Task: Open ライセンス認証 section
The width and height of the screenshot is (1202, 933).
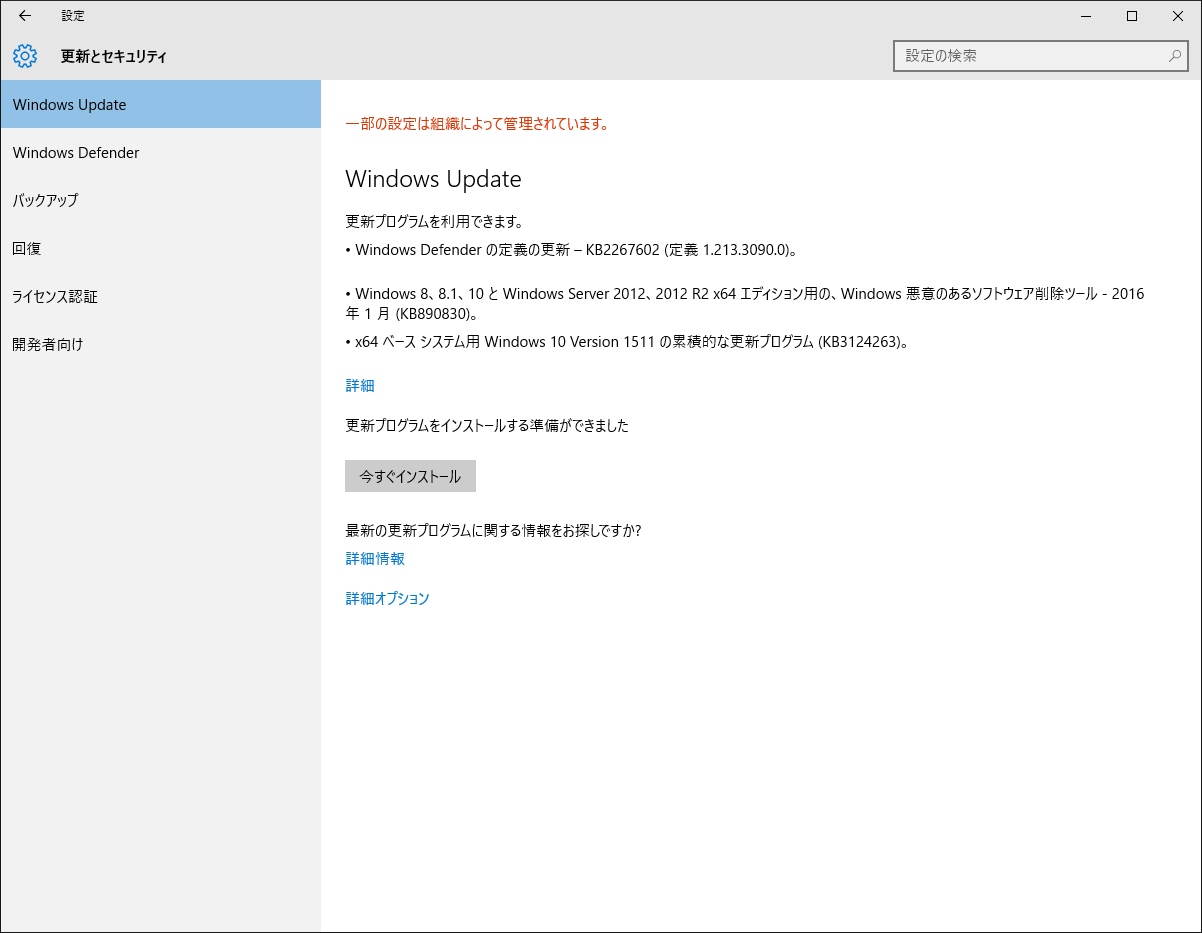Action: coord(161,296)
